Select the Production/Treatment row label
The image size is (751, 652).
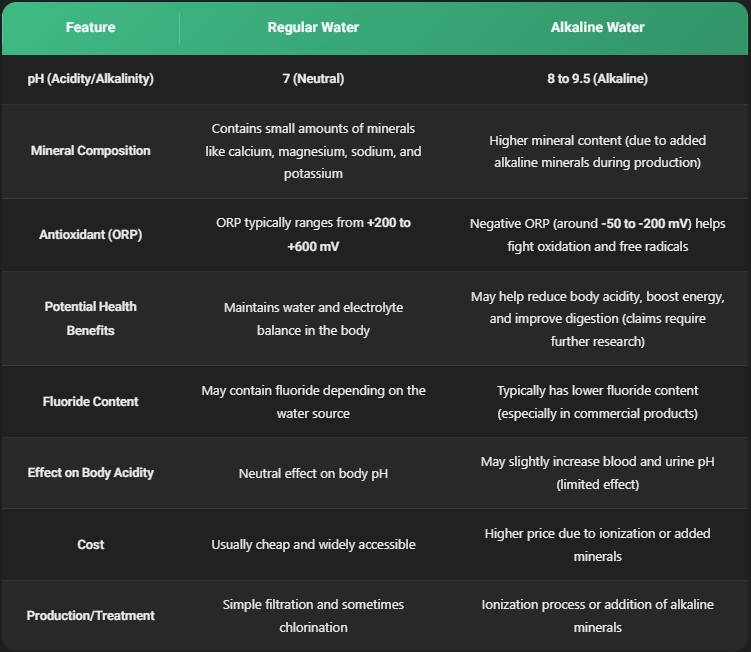[x=91, y=616]
